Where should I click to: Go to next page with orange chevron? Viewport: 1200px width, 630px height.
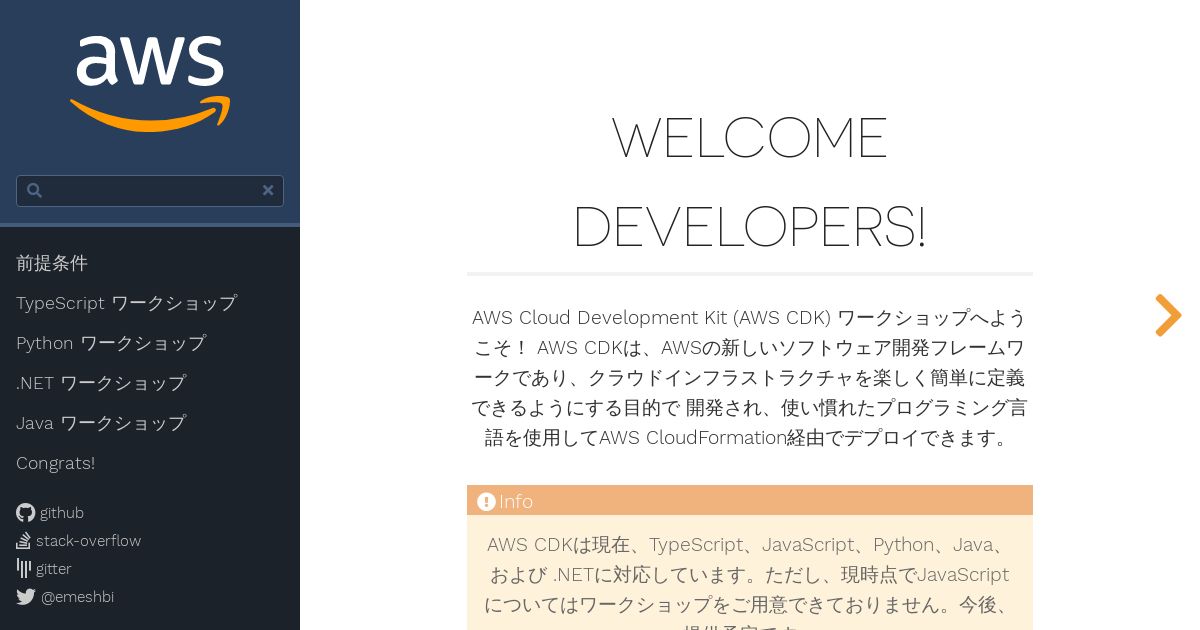(x=1168, y=315)
